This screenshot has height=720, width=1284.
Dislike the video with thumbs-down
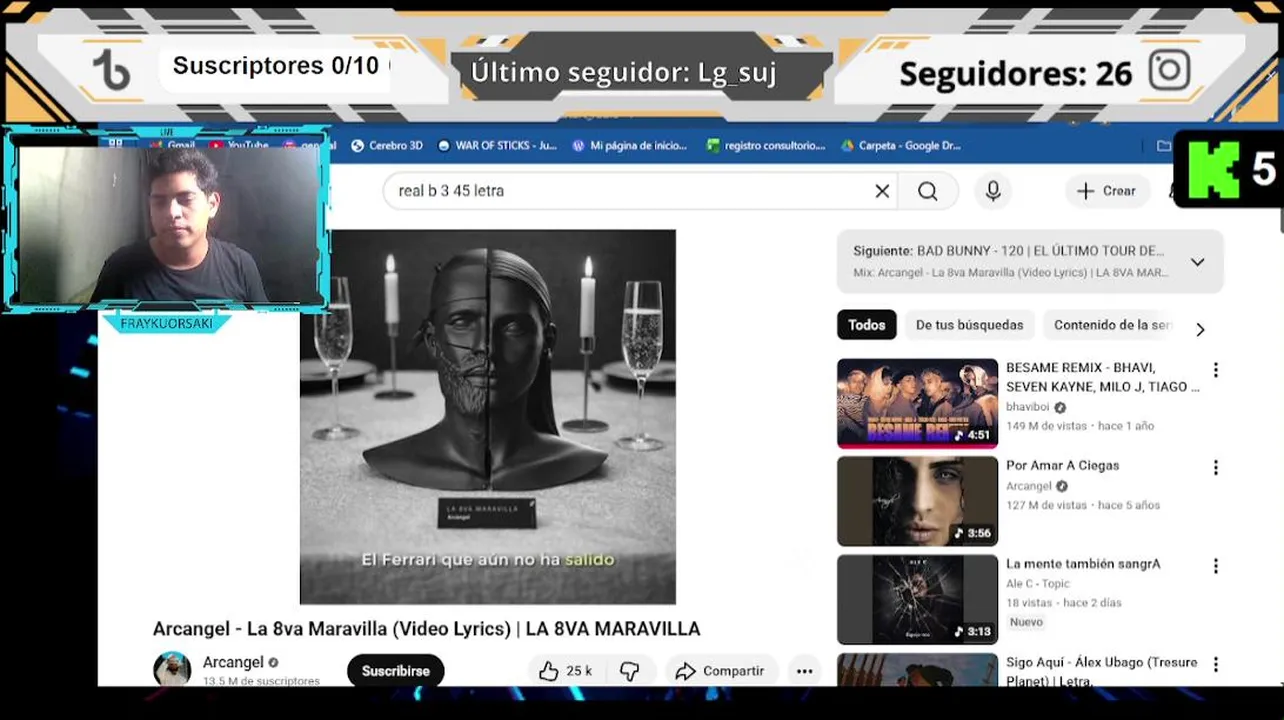[629, 671]
